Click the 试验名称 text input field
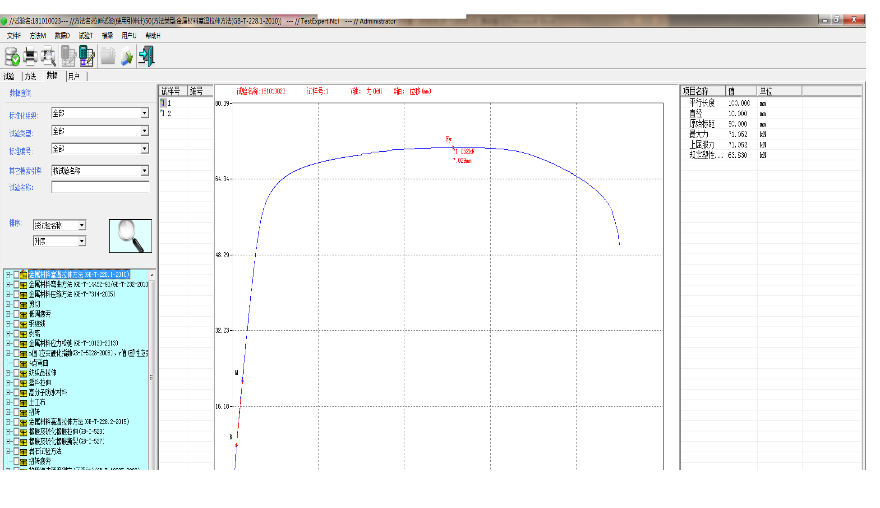Viewport: 880px width, 508px height. pos(100,187)
